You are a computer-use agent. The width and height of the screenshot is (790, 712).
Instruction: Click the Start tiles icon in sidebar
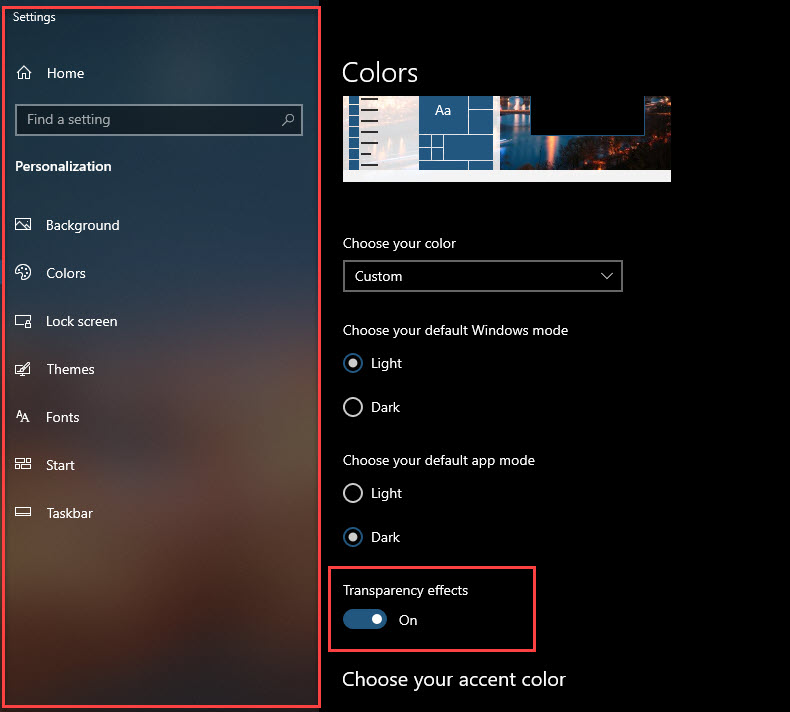[24, 465]
